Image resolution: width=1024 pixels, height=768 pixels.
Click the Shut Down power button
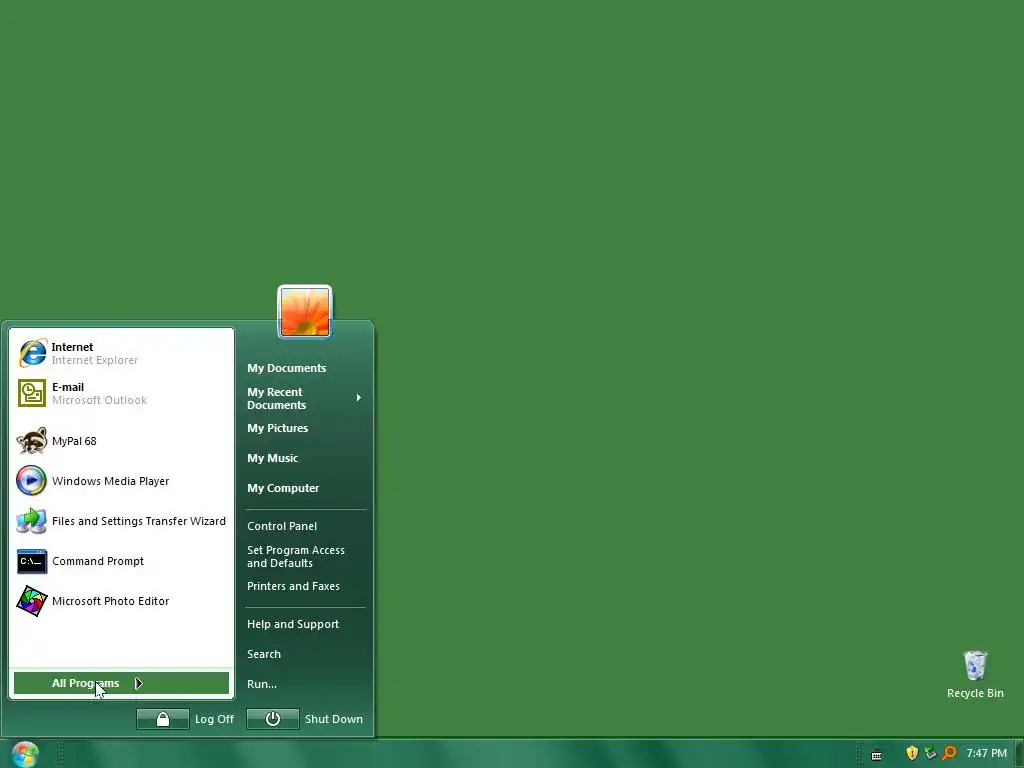tap(272, 719)
